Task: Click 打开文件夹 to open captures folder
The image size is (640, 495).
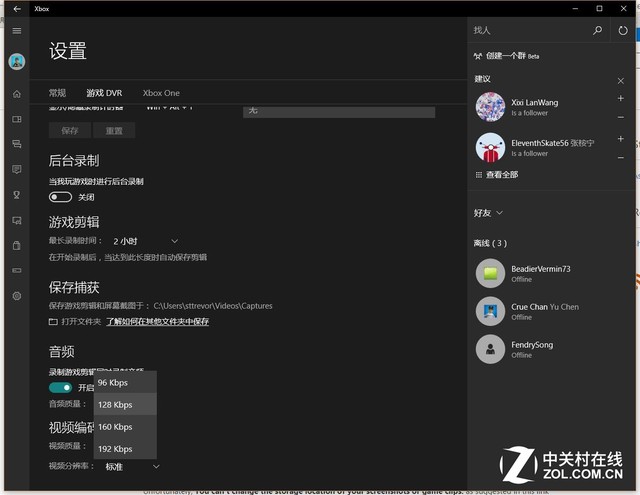Action: [75, 322]
